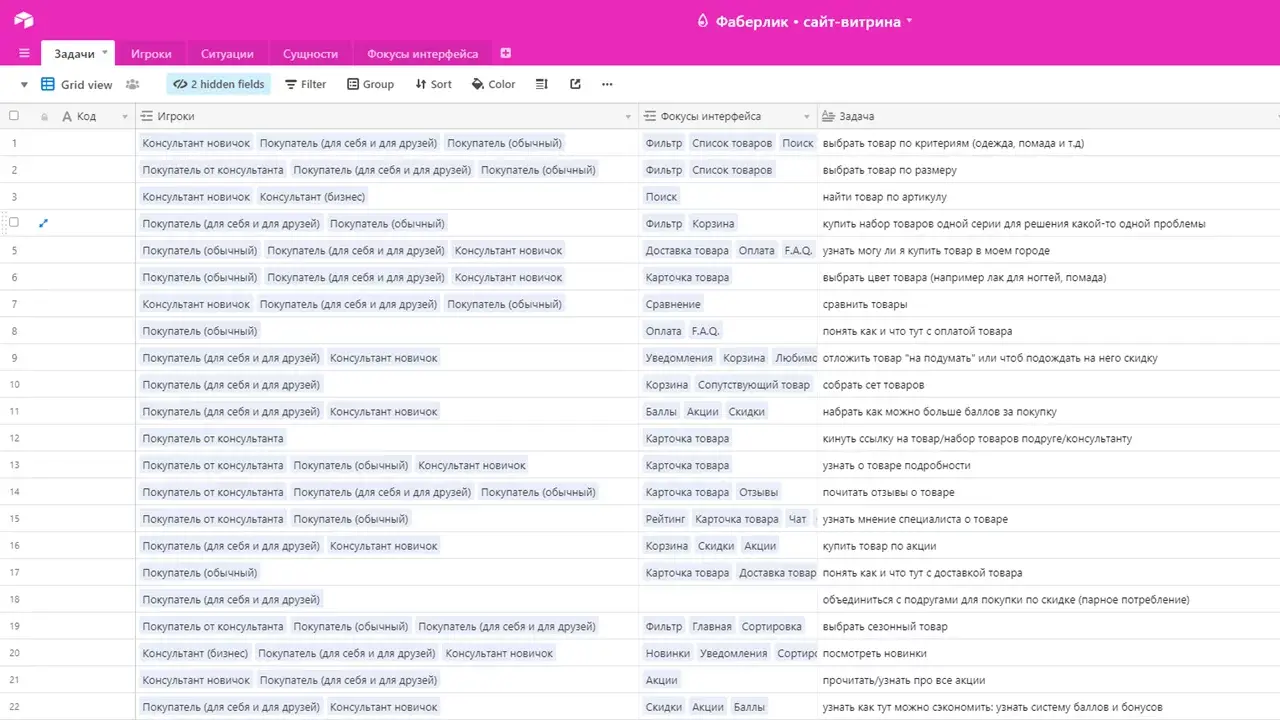Click Сравнение tag in row 7

tap(673, 304)
